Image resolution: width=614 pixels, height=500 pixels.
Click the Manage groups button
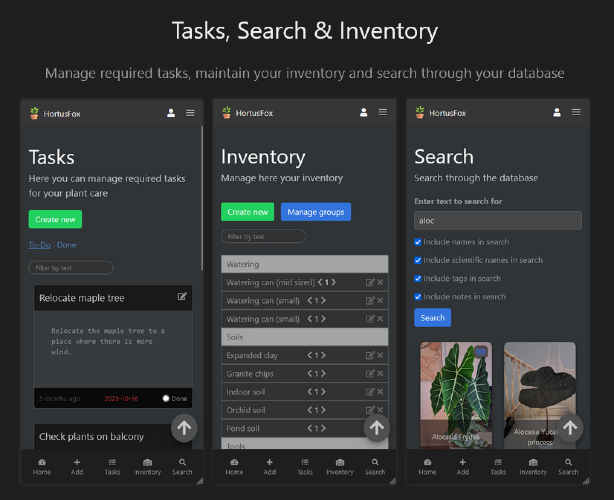point(316,212)
